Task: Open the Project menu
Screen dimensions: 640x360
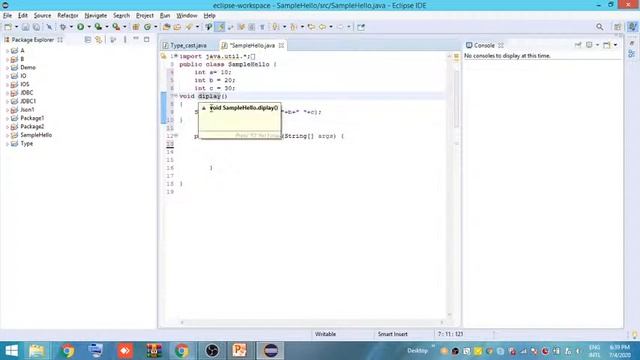Action: (x=144, y=16)
